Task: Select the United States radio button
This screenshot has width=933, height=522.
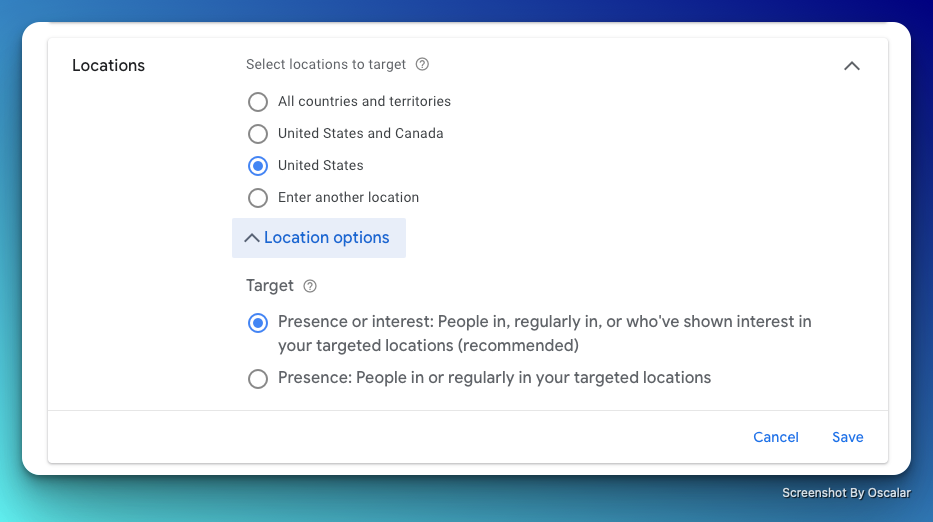Action: tap(258, 166)
